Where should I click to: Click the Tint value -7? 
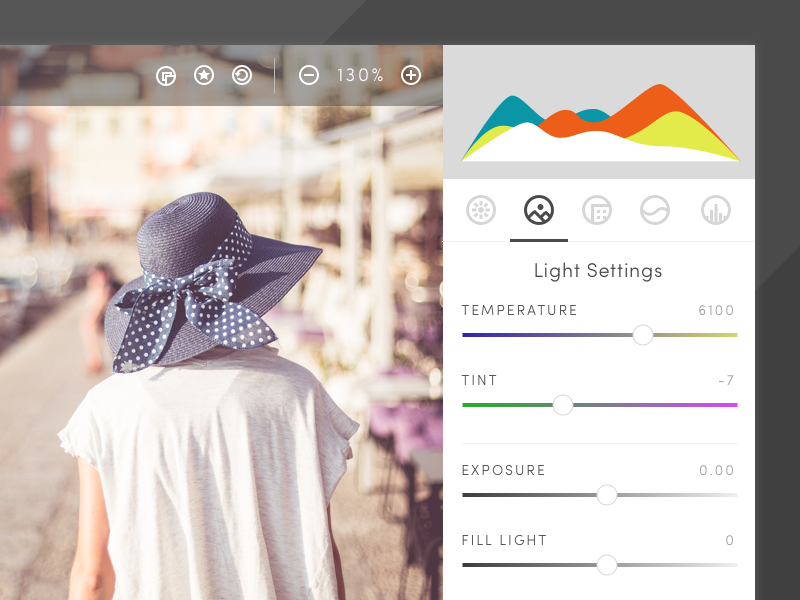[726, 380]
